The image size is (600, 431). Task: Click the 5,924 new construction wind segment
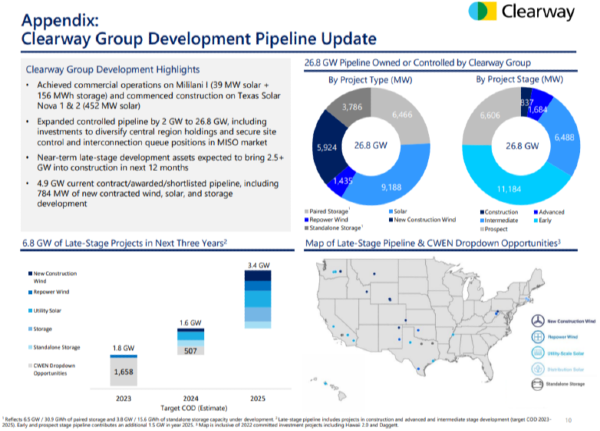point(326,147)
